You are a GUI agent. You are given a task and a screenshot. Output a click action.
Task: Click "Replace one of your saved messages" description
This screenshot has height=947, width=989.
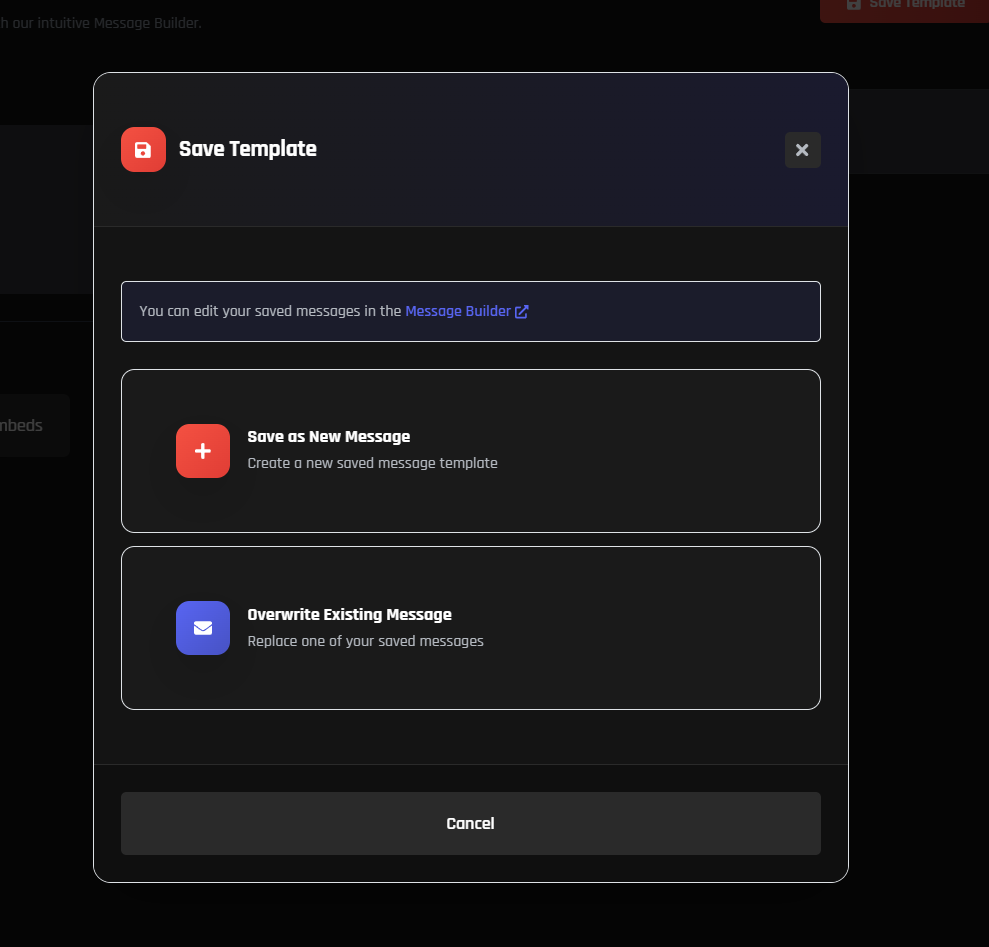[x=365, y=641]
